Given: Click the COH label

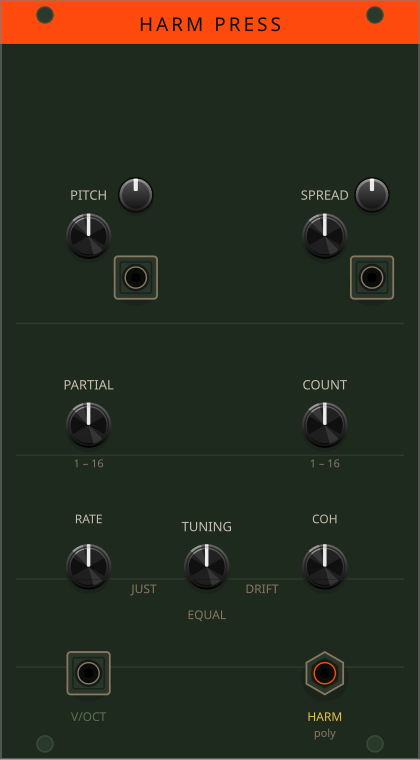Looking at the screenshot, I should [325, 519].
